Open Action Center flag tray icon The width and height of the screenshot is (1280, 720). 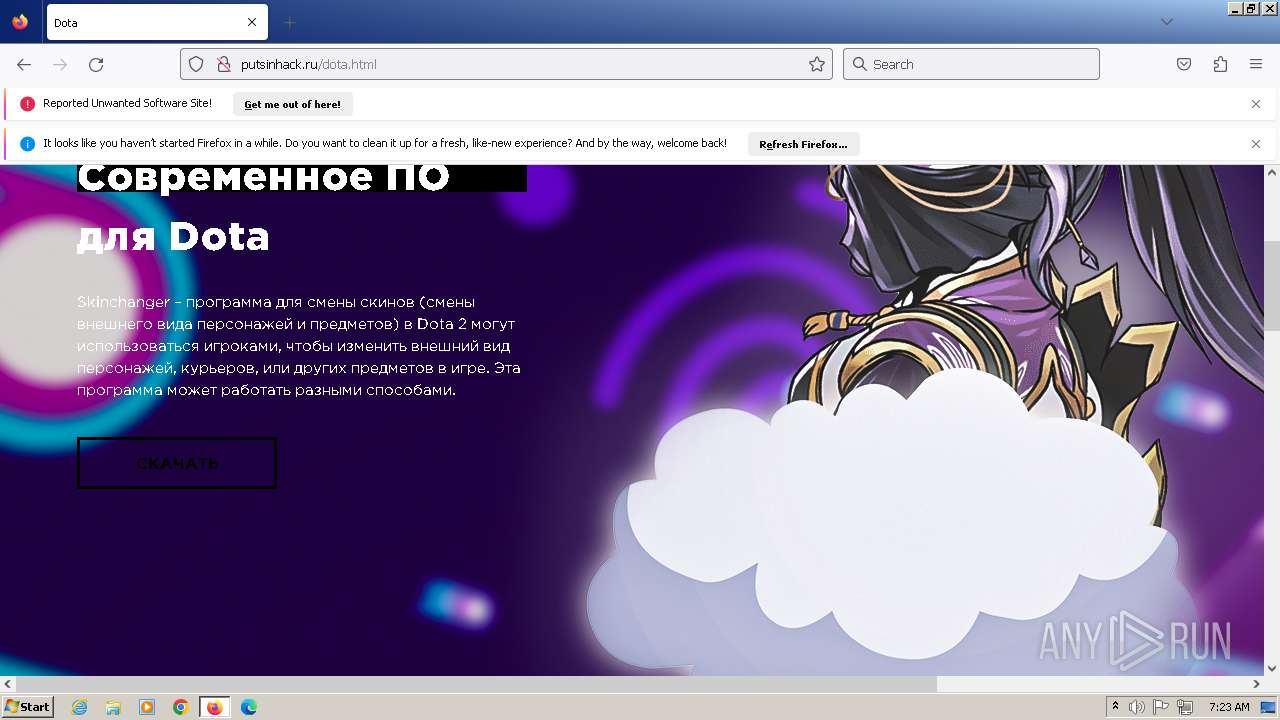click(1162, 707)
